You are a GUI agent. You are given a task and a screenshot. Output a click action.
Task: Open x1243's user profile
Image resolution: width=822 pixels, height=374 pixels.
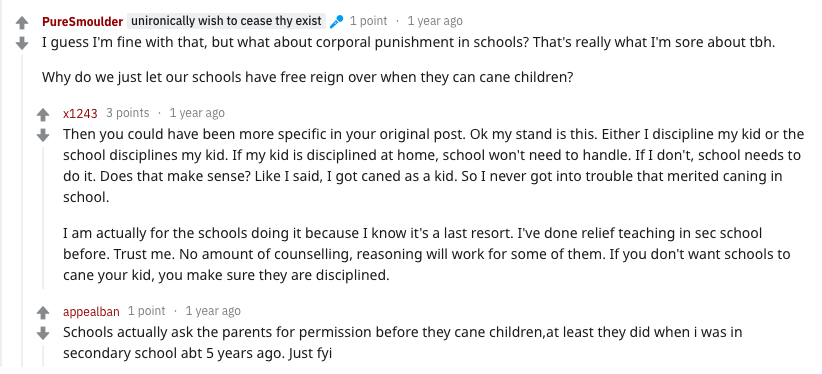80,113
